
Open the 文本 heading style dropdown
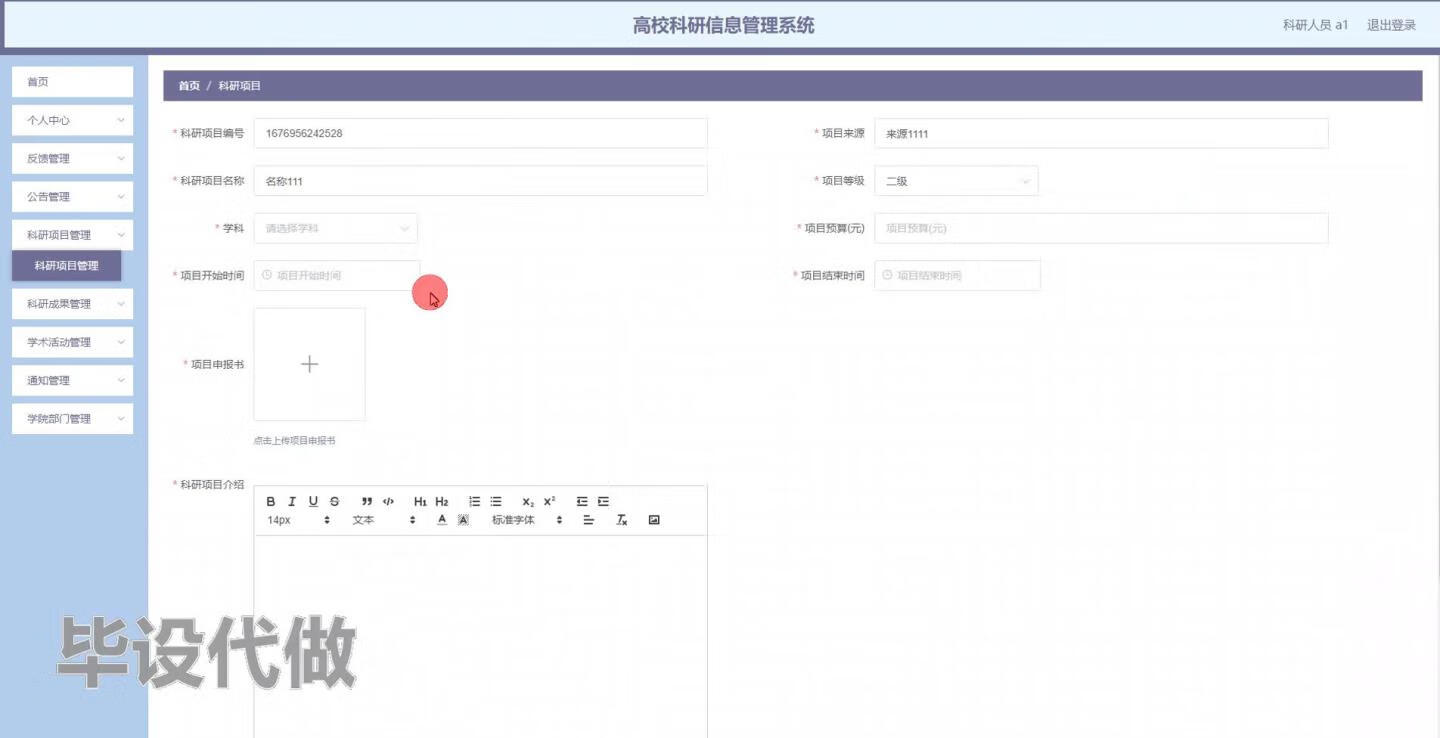coord(384,520)
